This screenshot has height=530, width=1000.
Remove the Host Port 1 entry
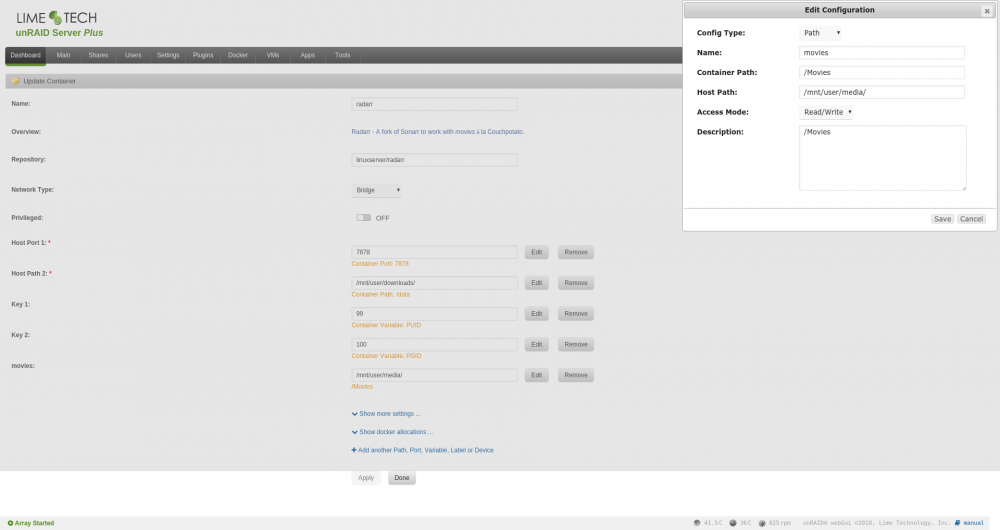[x=576, y=252]
